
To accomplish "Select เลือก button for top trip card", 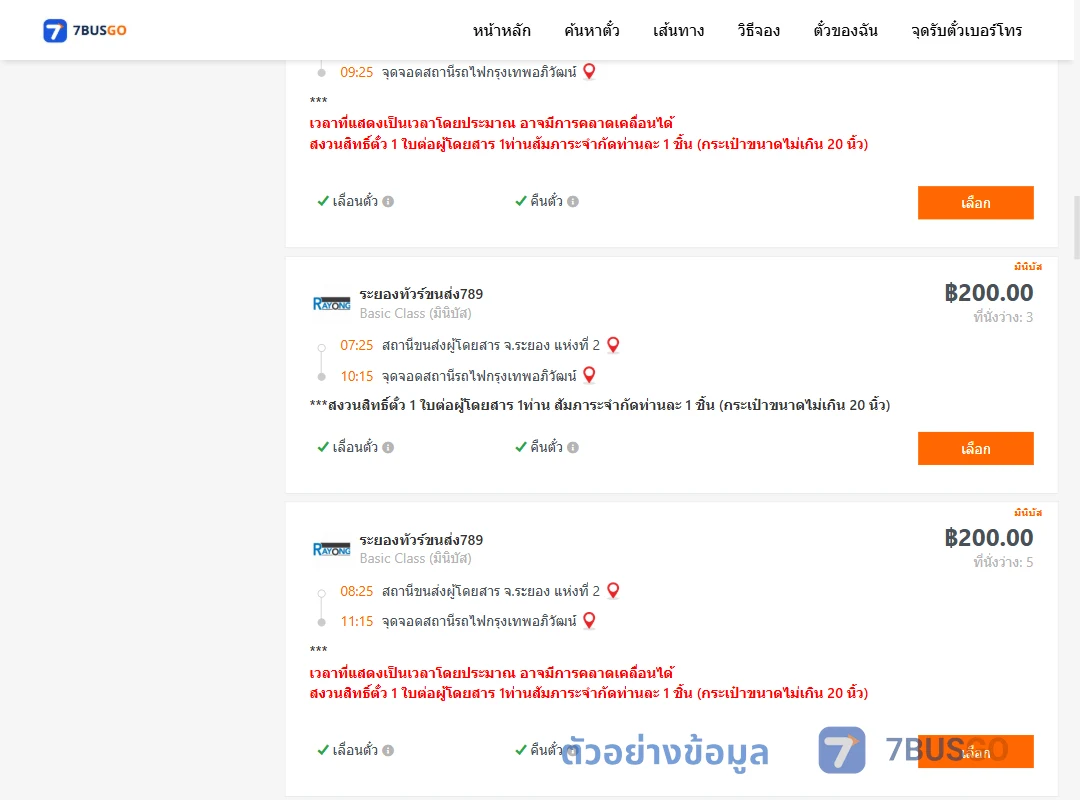I will click(x=975, y=203).
